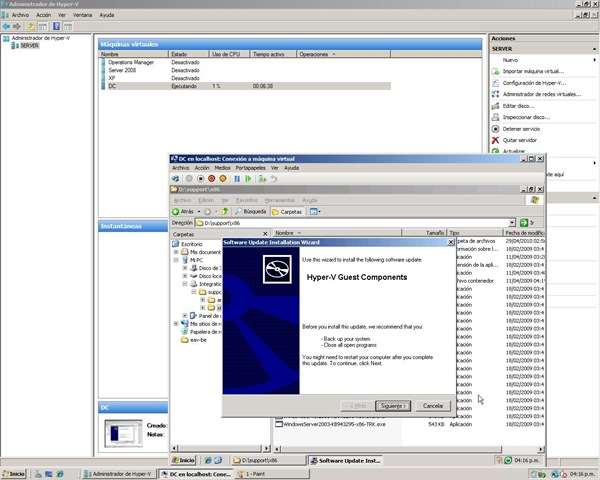Click Detener servicio action
Image resolution: width=600 pixels, height=480 pixels.
(521, 129)
